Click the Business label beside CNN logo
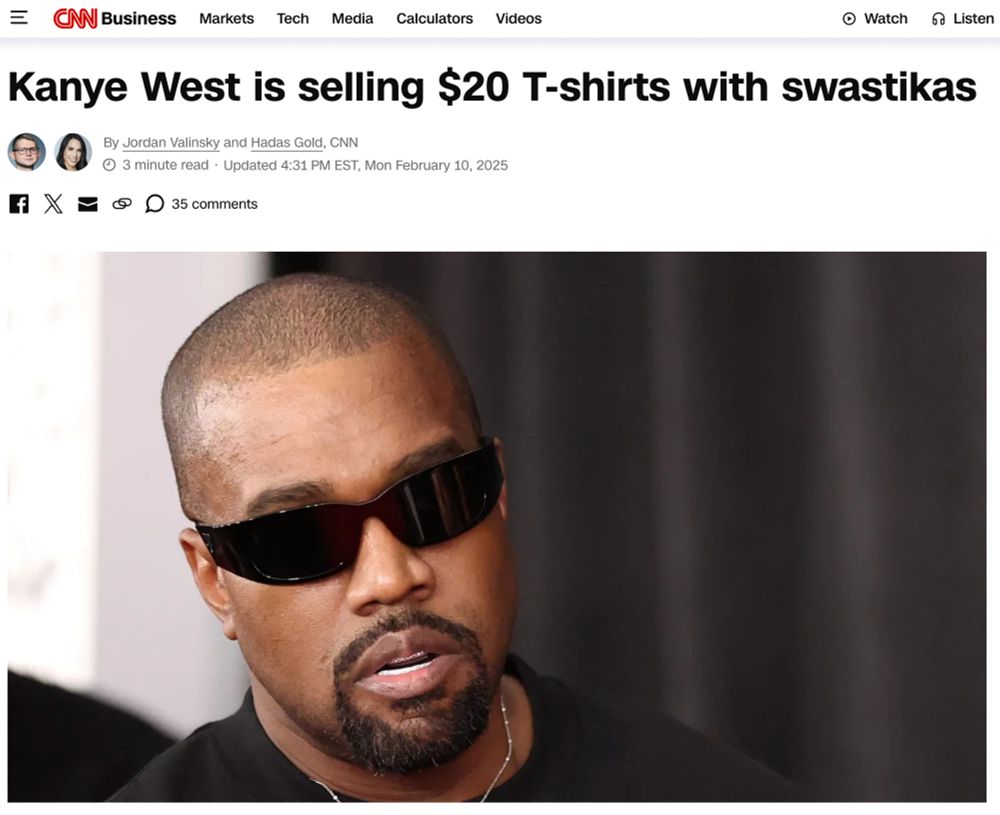 [x=138, y=18]
